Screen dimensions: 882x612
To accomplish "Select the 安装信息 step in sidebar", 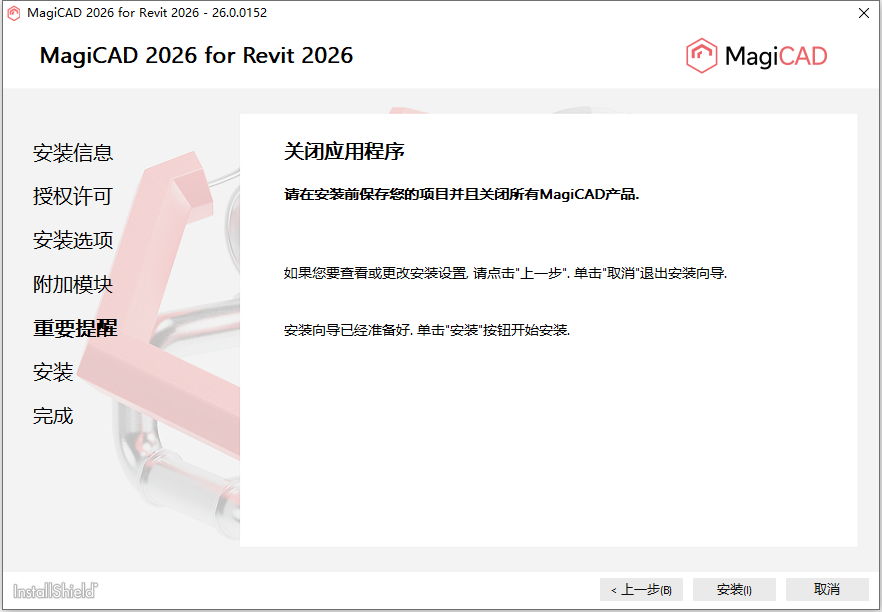I will point(73,152).
